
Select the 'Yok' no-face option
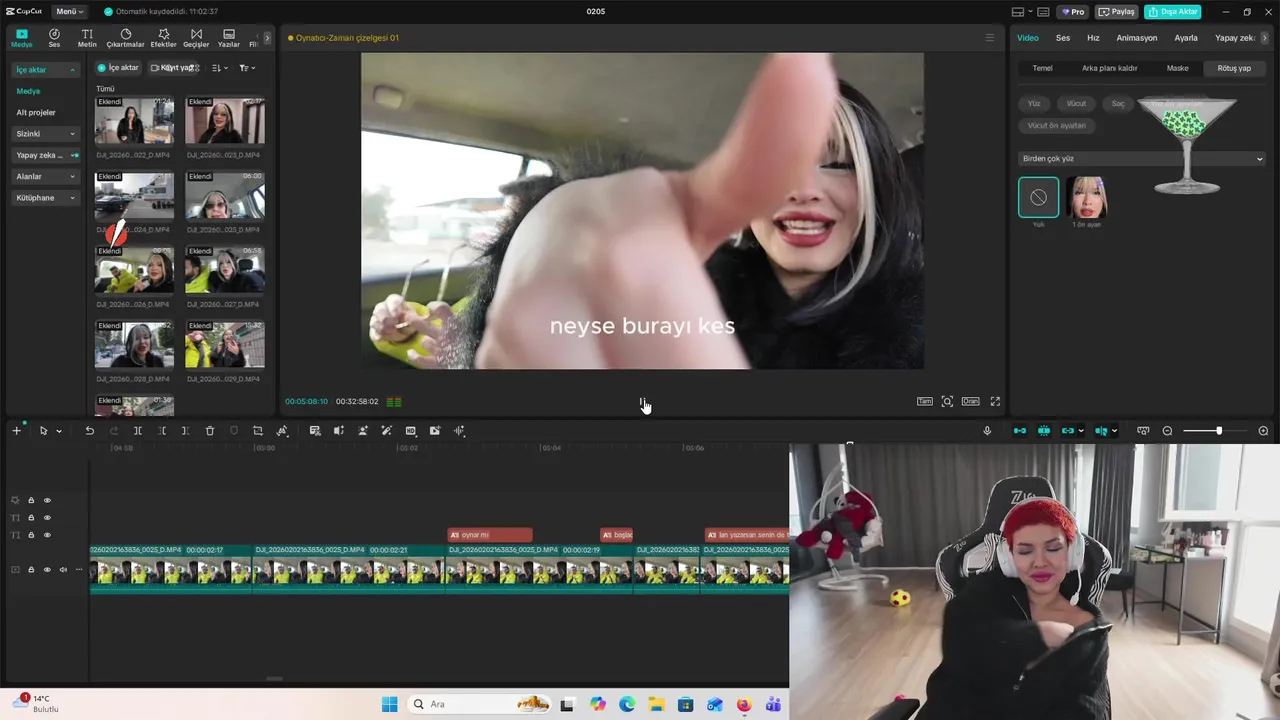1038,197
